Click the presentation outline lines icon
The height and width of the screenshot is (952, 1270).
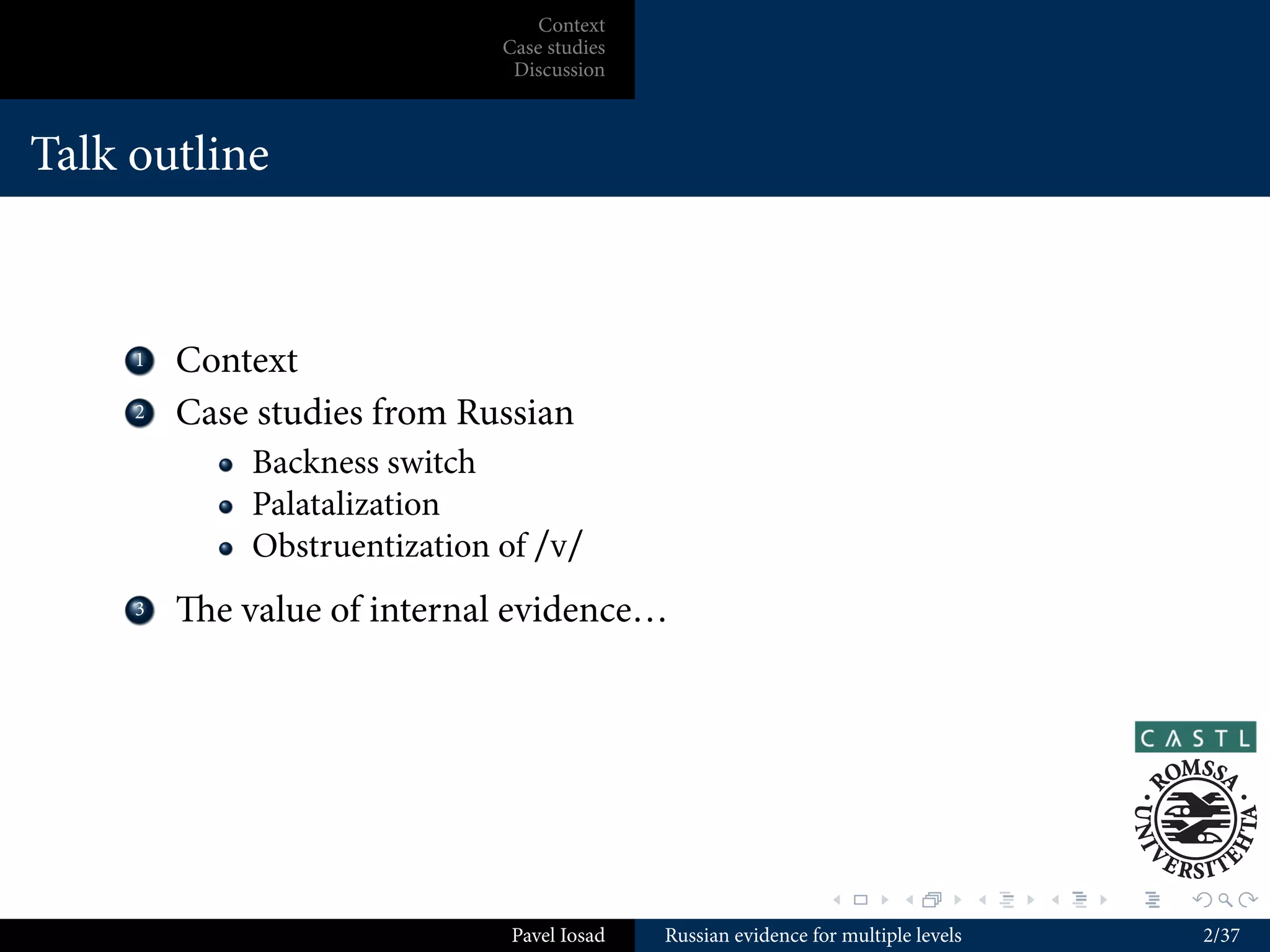[1153, 900]
